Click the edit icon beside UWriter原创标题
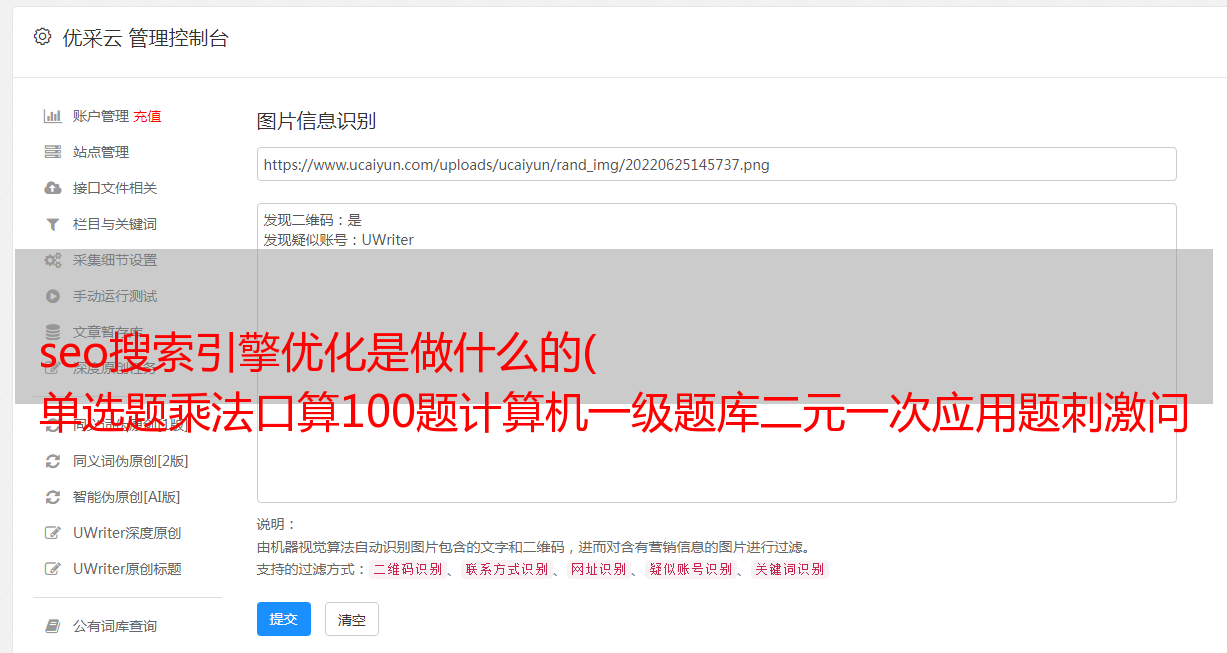 coord(53,569)
